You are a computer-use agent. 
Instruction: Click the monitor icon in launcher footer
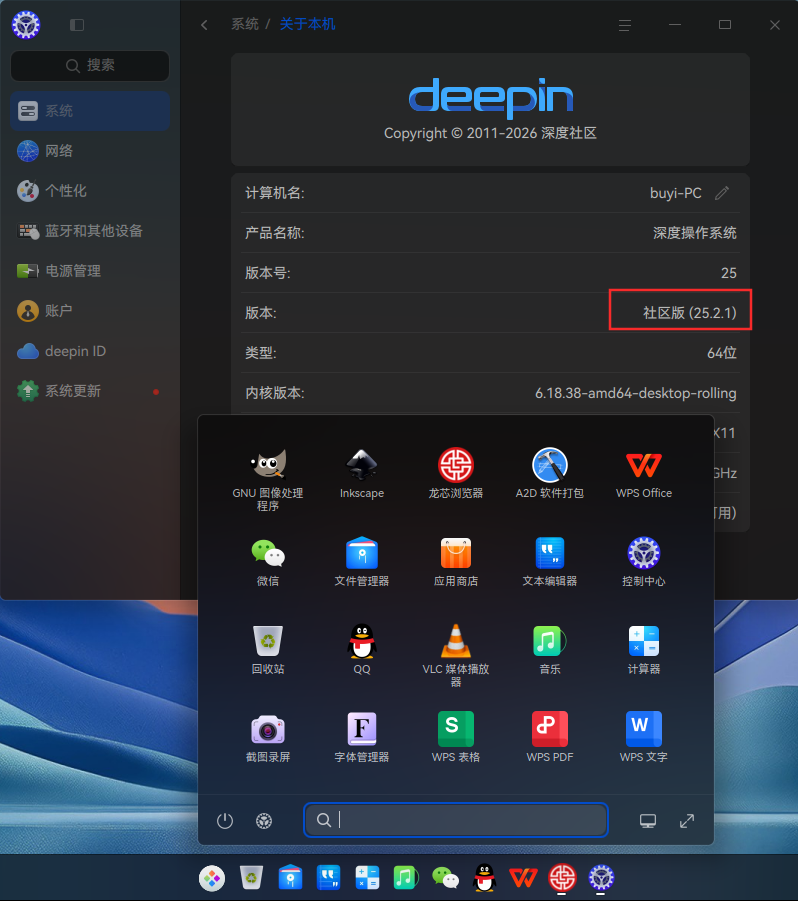click(647, 821)
